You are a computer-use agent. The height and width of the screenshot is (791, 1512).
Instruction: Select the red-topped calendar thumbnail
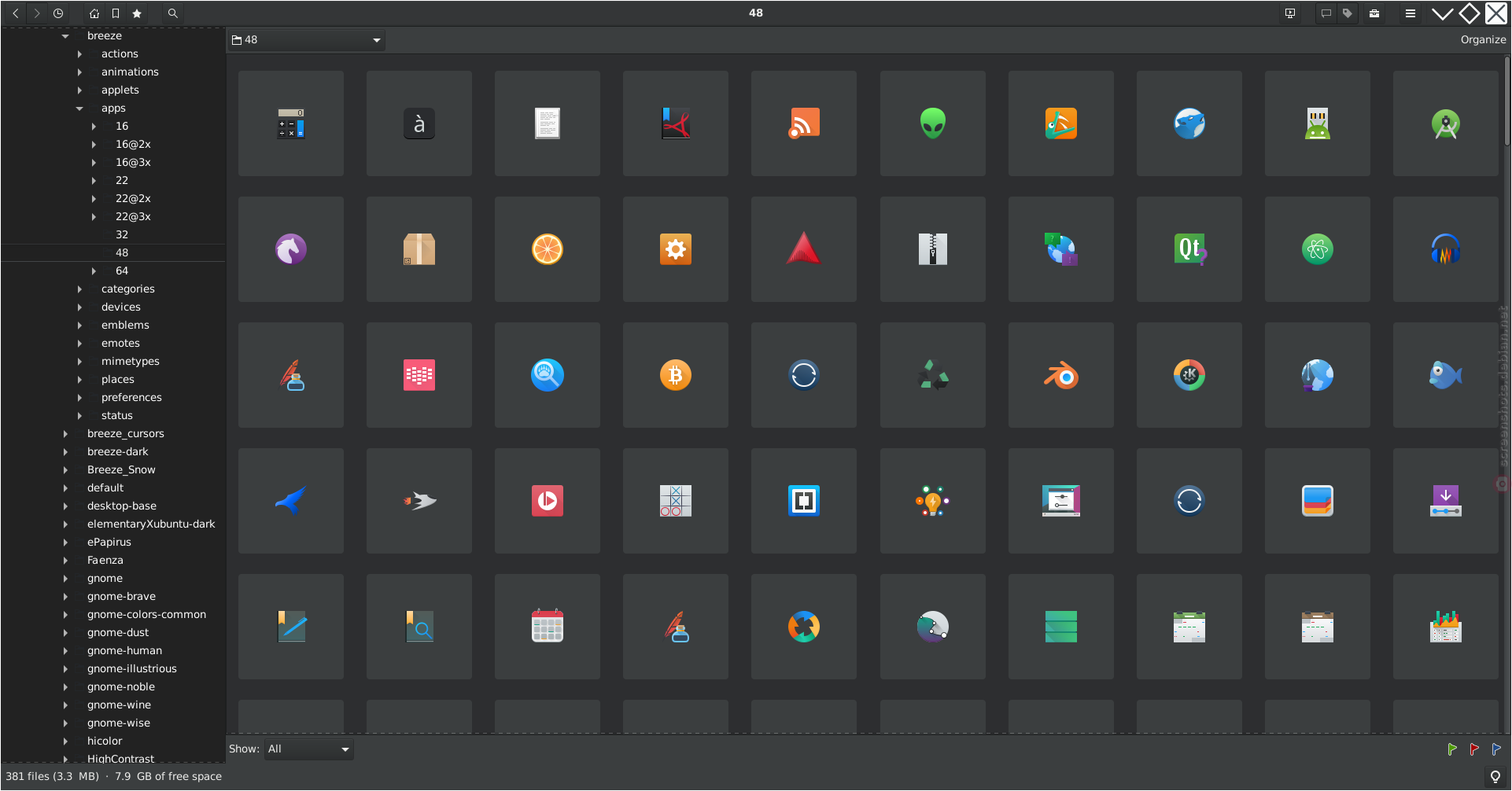548,627
